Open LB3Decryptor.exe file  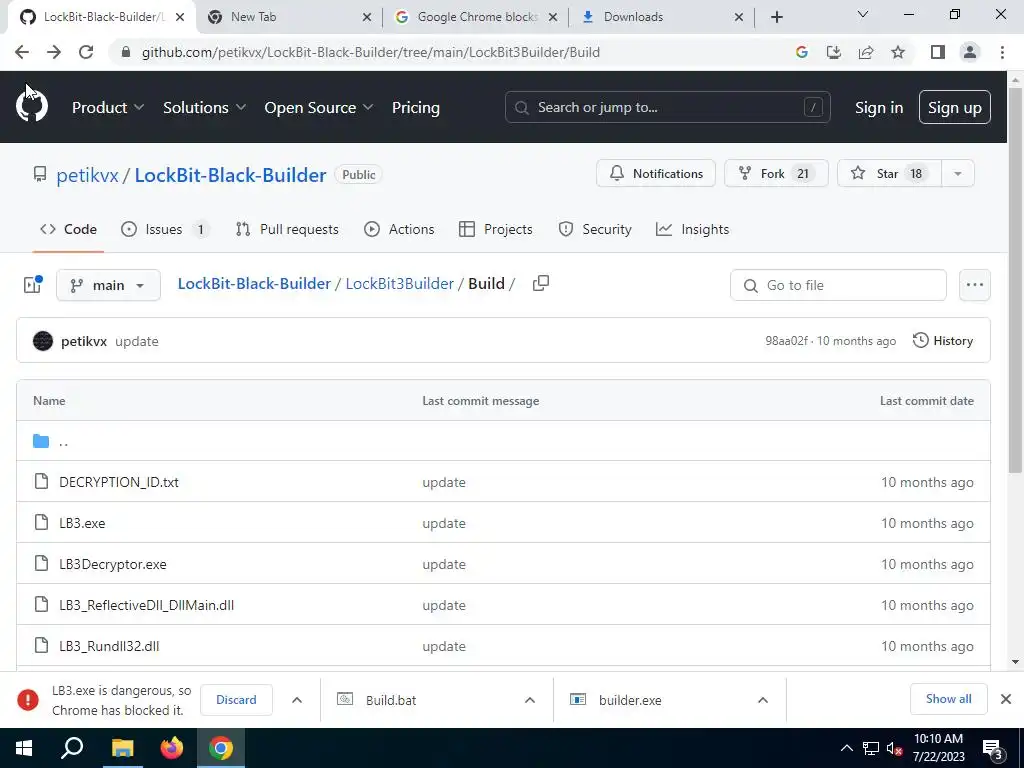pos(113,564)
